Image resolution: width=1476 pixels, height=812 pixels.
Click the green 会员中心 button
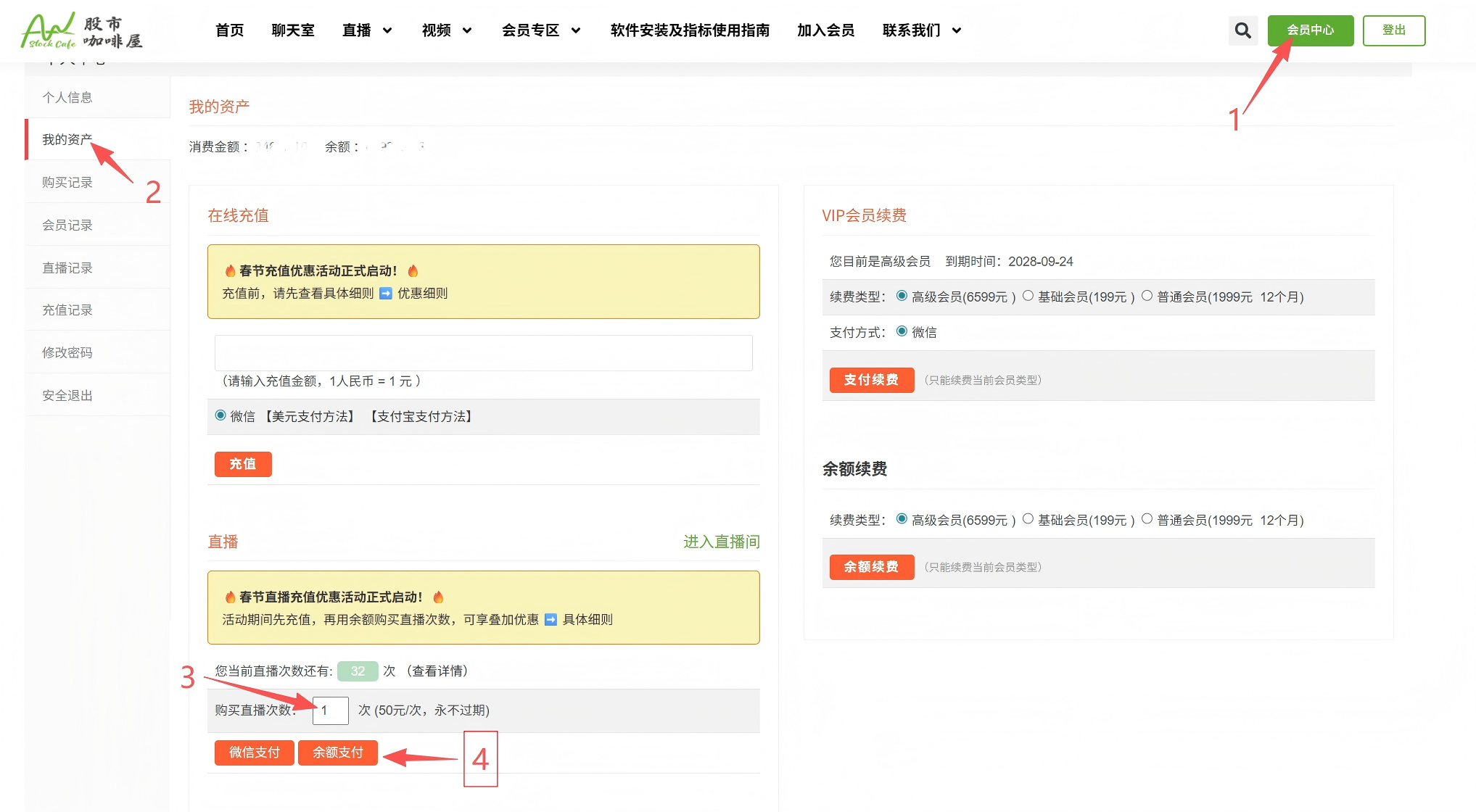point(1310,30)
